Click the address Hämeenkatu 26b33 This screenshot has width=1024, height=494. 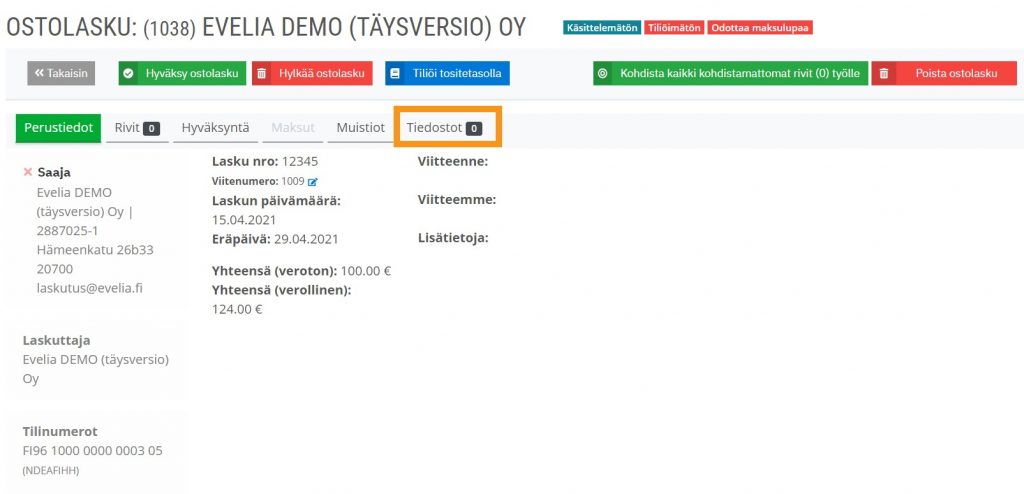95,250
